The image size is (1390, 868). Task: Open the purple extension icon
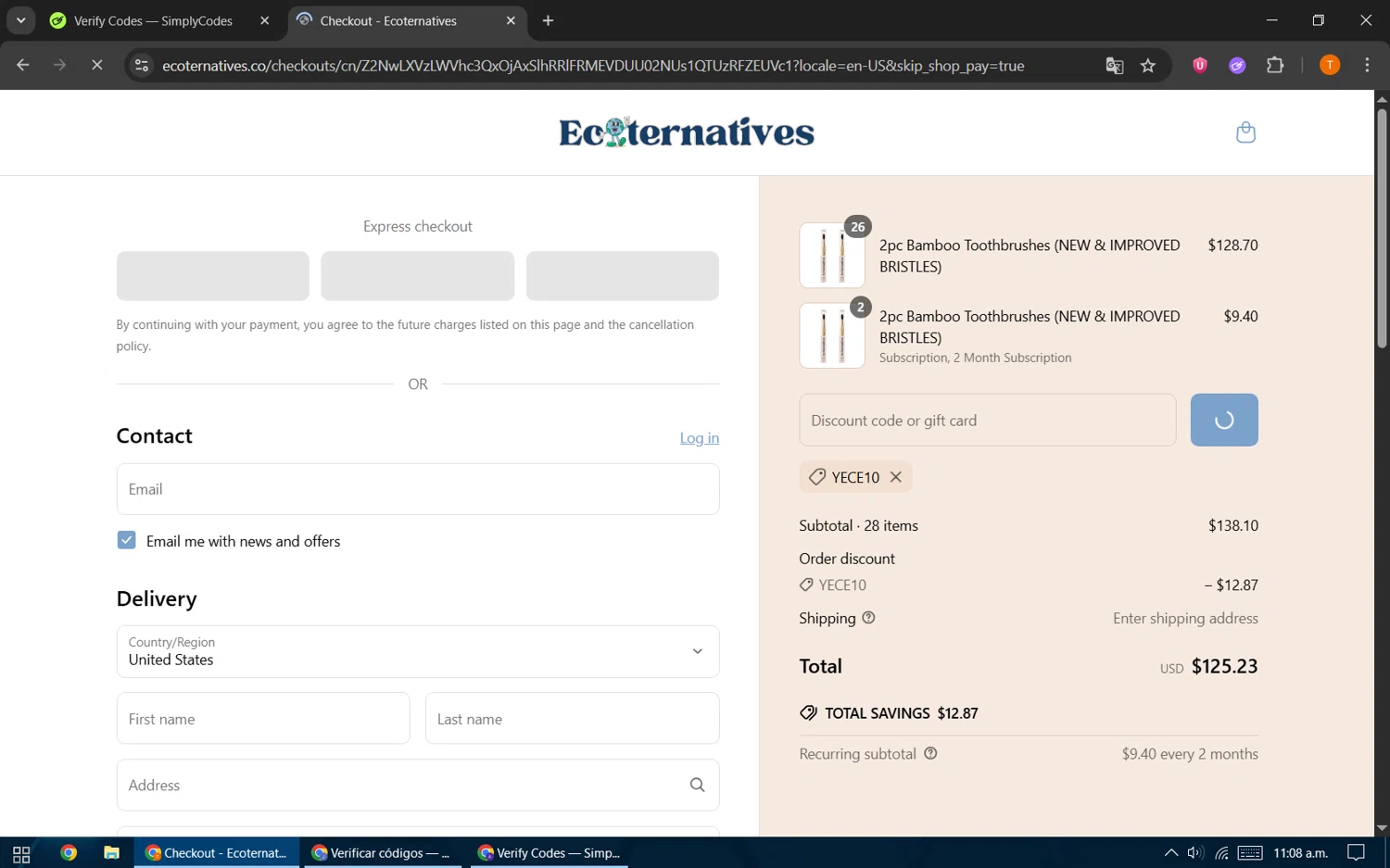point(1237,66)
